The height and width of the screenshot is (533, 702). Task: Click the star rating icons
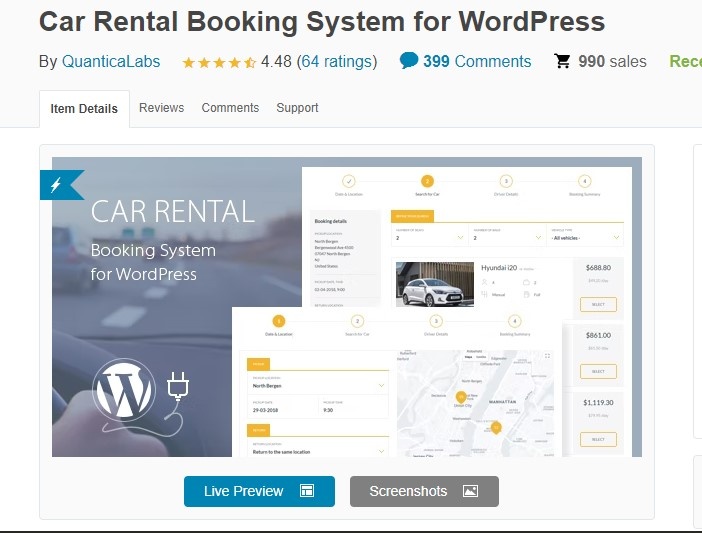219,62
